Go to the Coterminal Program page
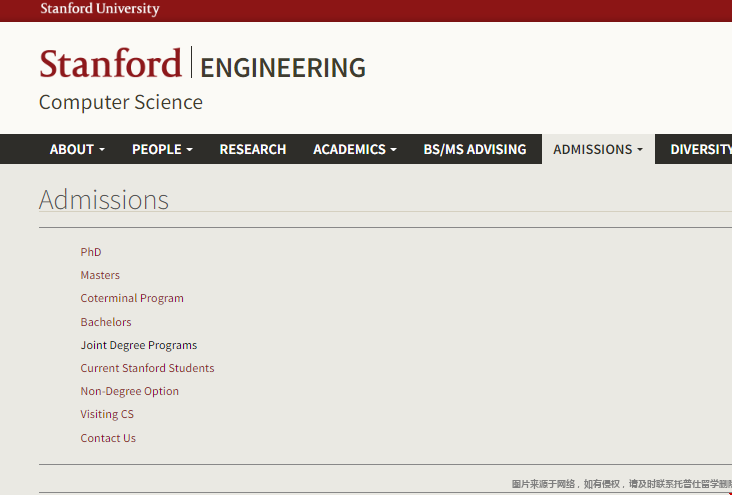Image resolution: width=732 pixels, height=495 pixels. (132, 298)
